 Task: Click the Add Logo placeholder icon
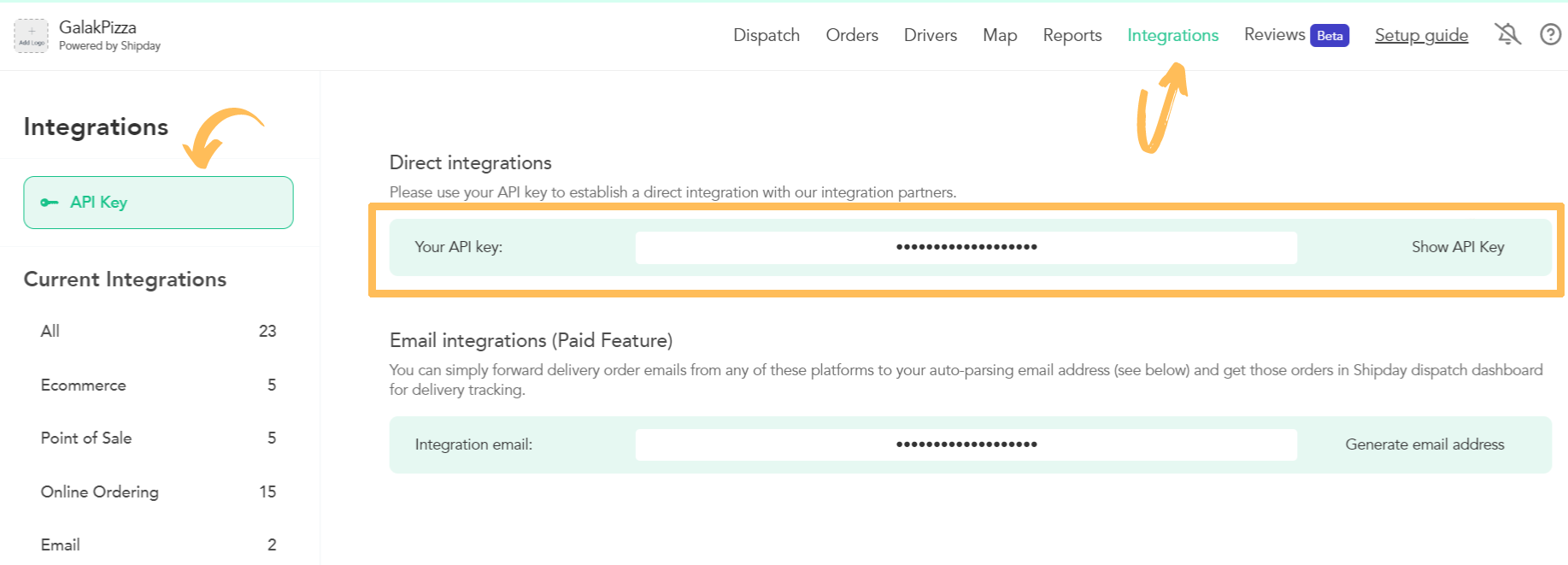click(x=32, y=36)
